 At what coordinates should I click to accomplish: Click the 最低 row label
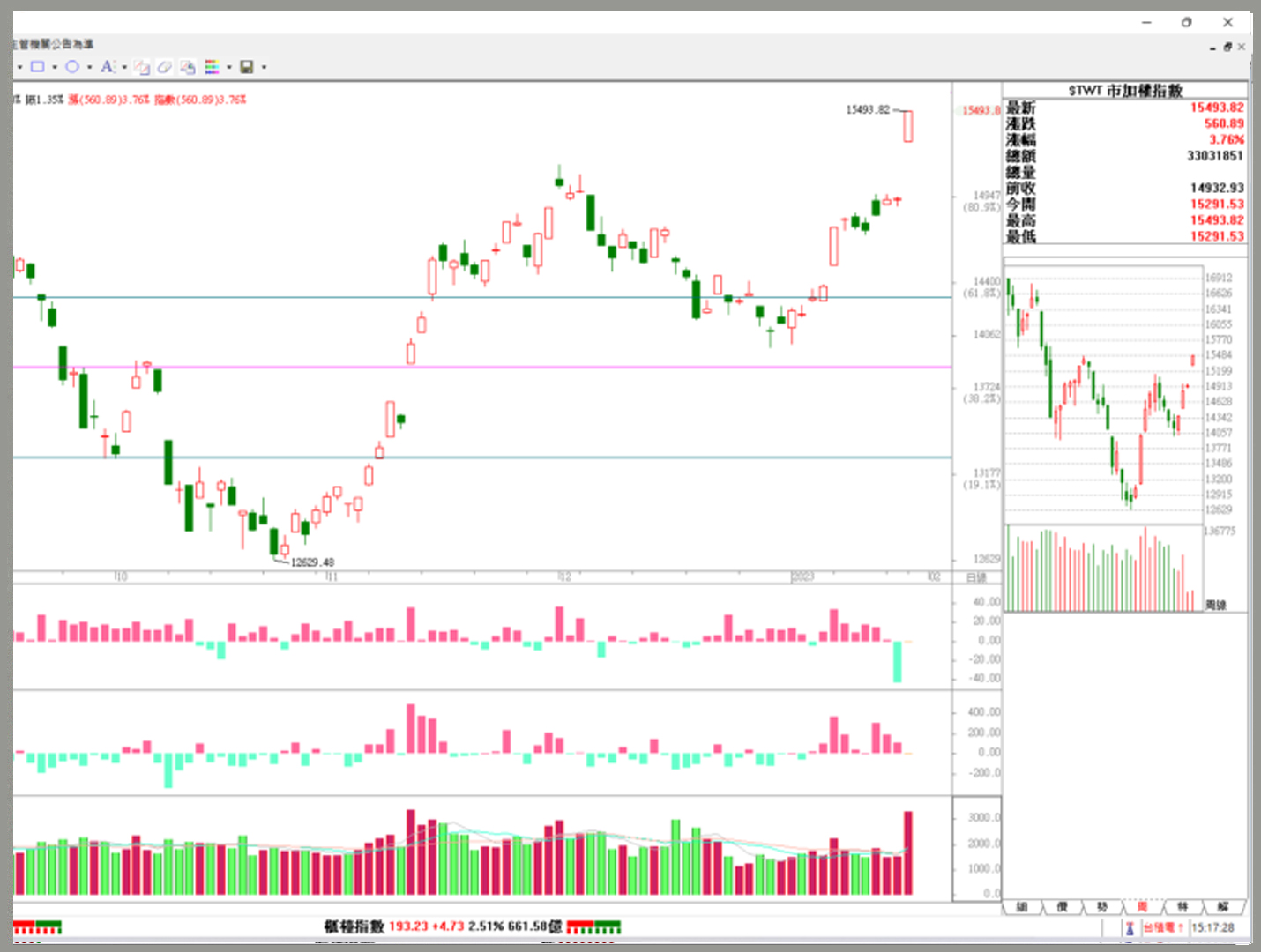point(1021,236)
